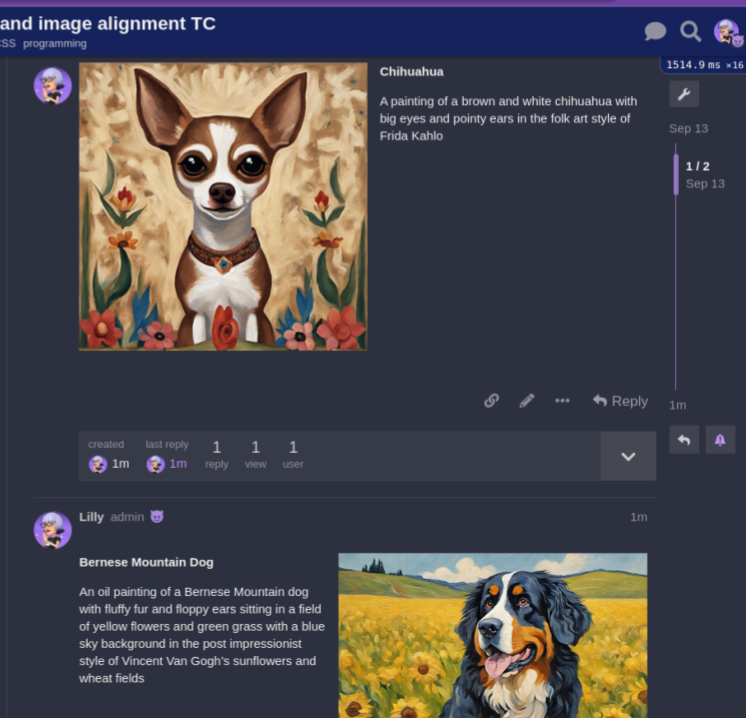Jump to last post via 1m timeline link

tap(677, 405)
